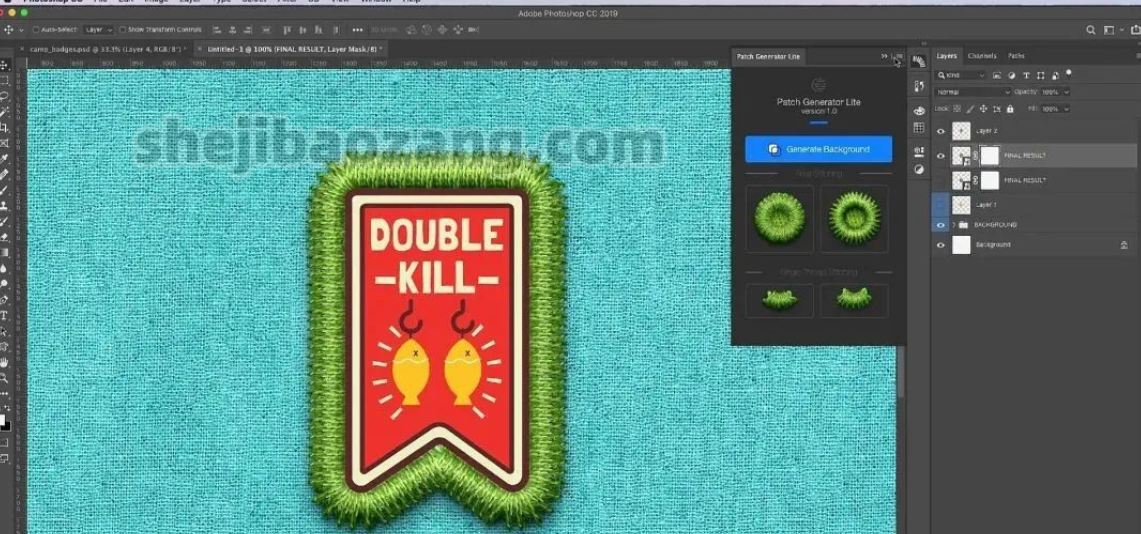The width and height of the screenshot is (1141, 534).
Task: Select the Brush tool
Action: 4,190
